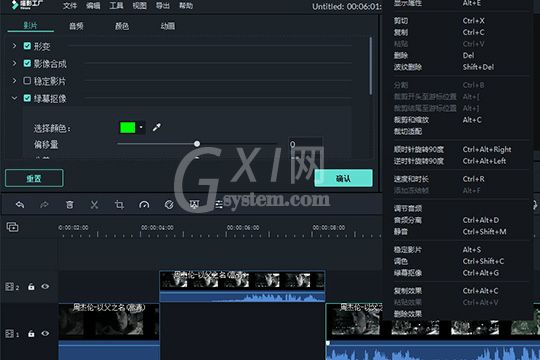
Task: Open the 视图 menu
Action: (139, 6)
